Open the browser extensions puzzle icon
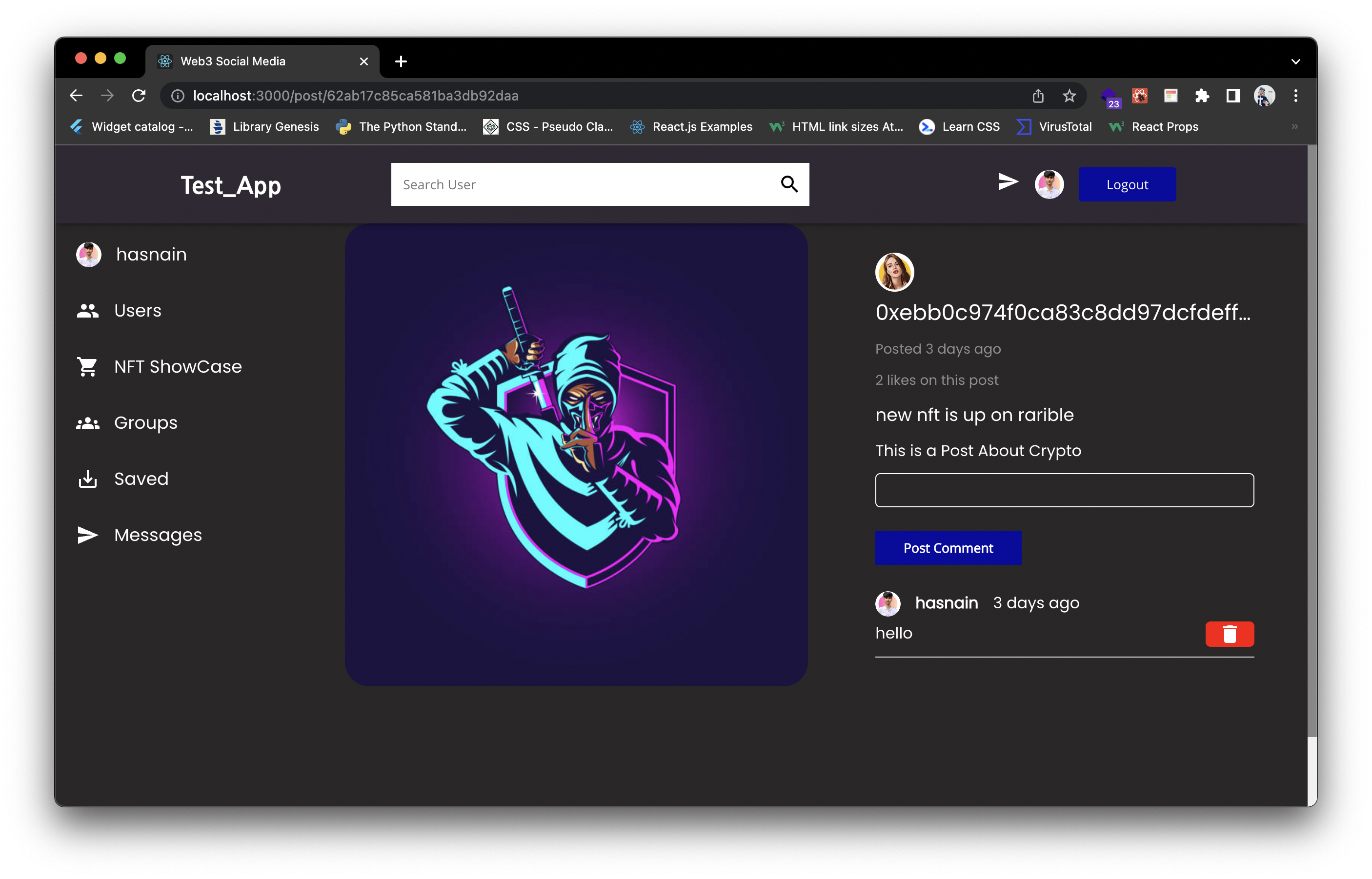 click(x=1202, y=96)
